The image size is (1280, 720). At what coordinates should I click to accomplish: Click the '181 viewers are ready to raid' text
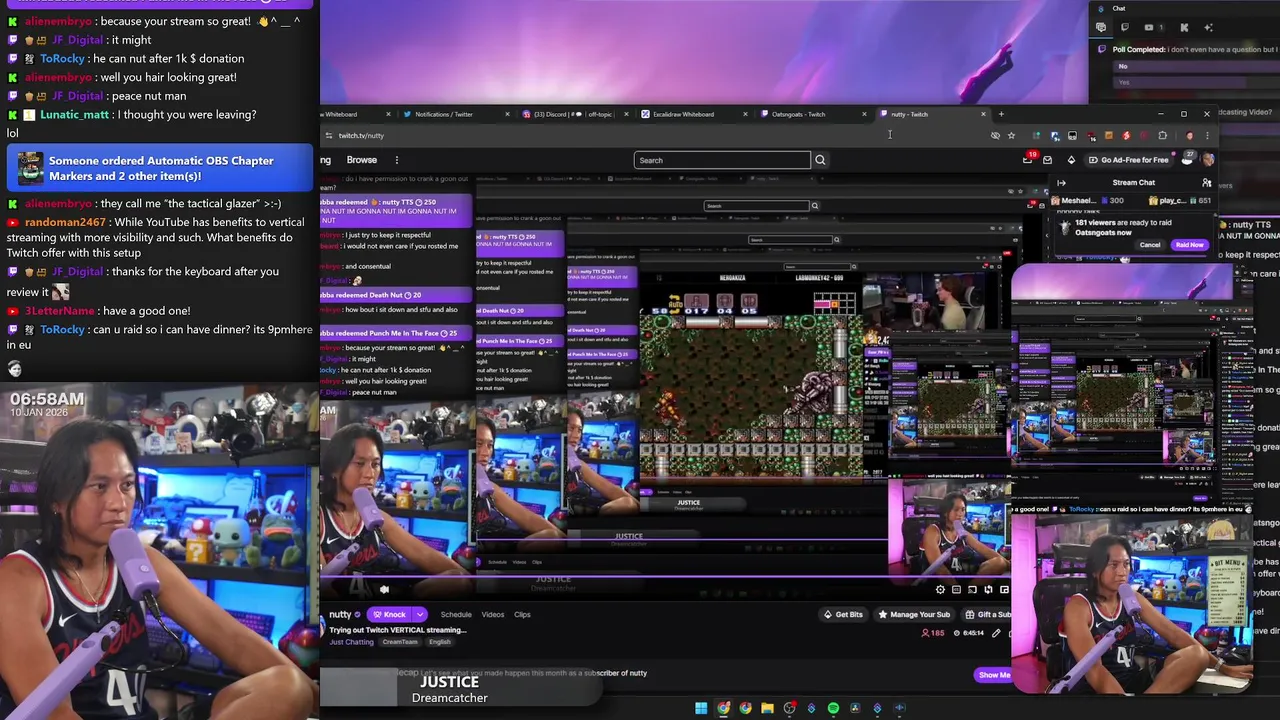(x=1123, y=223)
